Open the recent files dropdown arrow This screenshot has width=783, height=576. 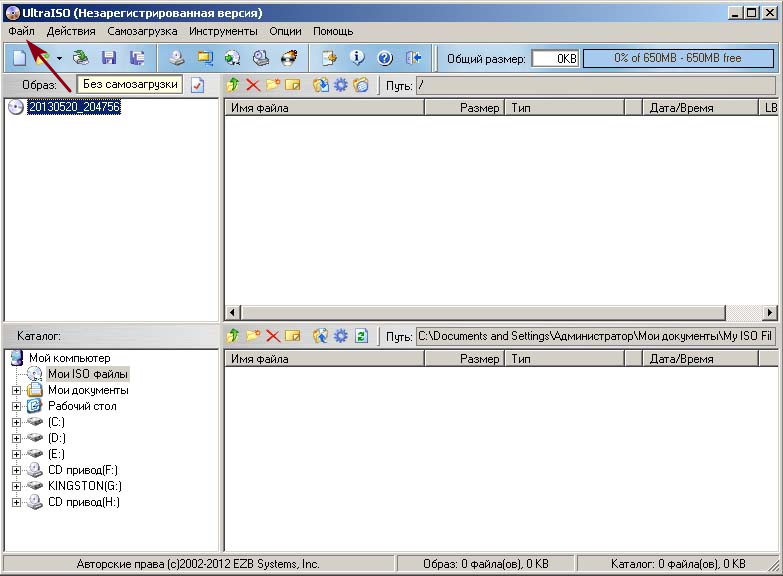click(59, 58)
